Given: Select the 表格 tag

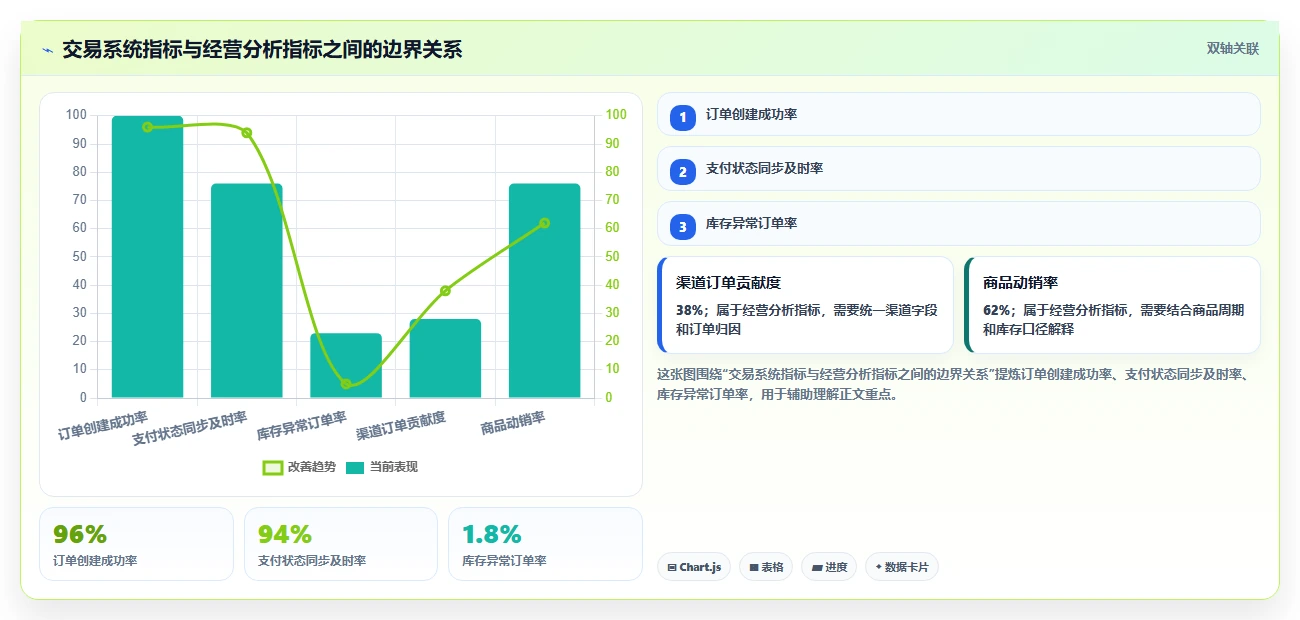Looking at the screenshot, I should [x=766, y=567].
